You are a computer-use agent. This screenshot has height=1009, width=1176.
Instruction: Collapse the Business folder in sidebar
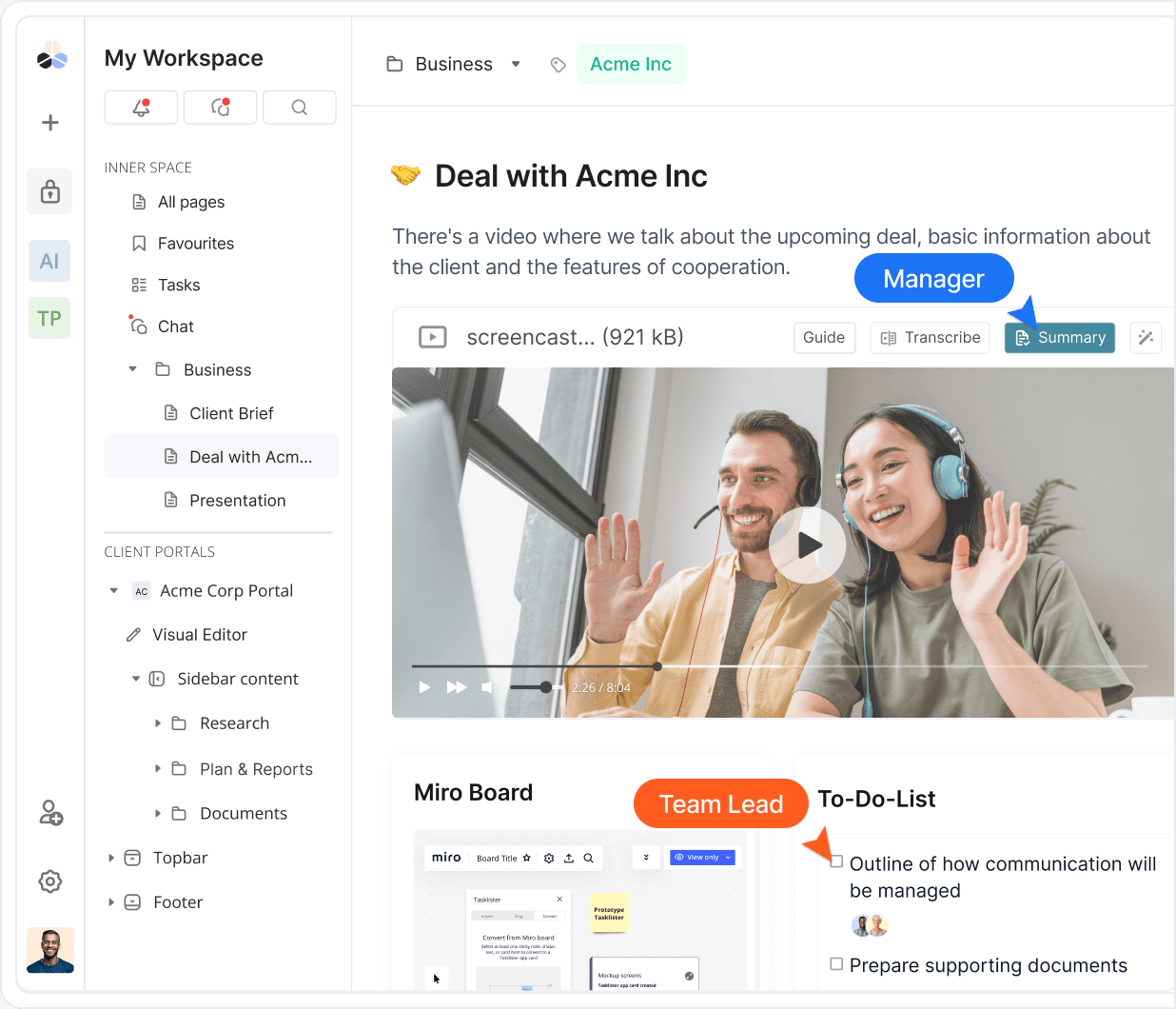pos(133,369)
